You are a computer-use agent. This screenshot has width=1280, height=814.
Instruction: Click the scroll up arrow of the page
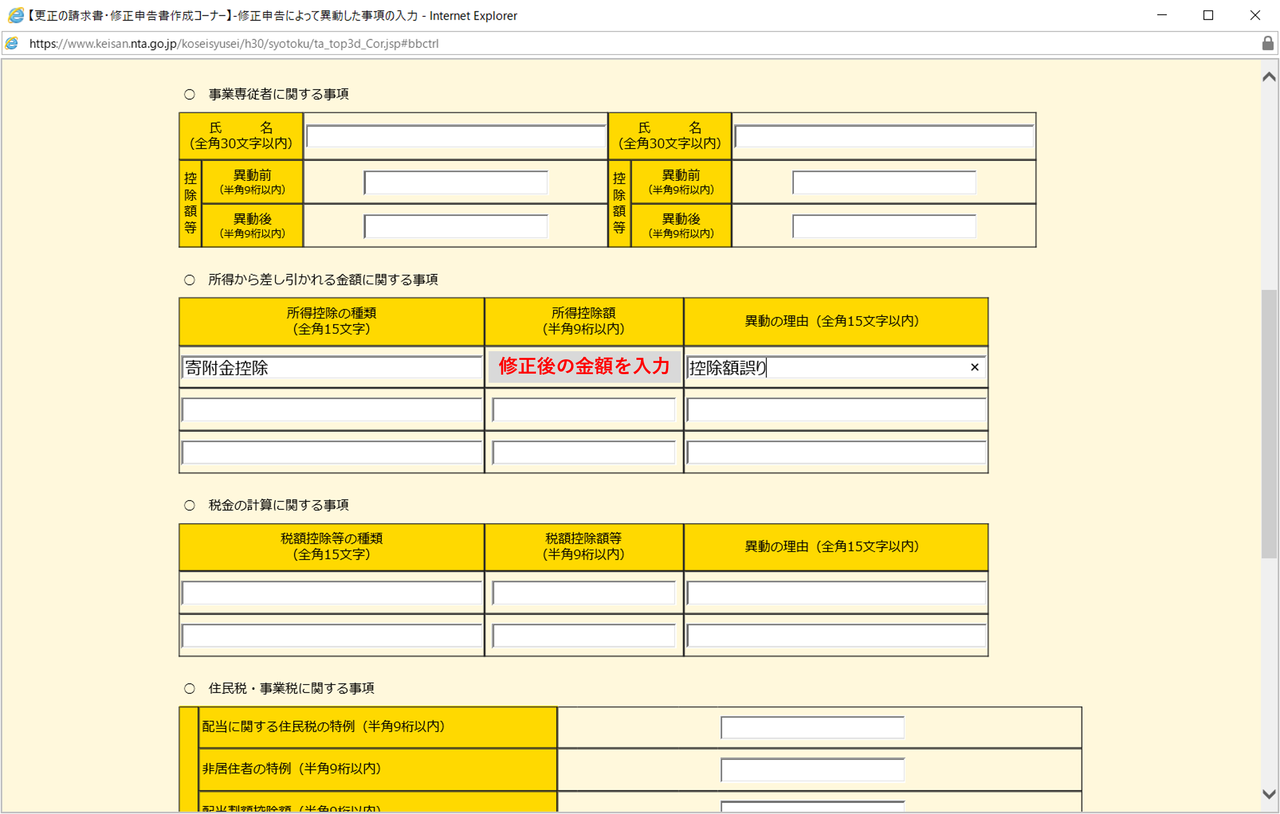tap(1269, 77)
